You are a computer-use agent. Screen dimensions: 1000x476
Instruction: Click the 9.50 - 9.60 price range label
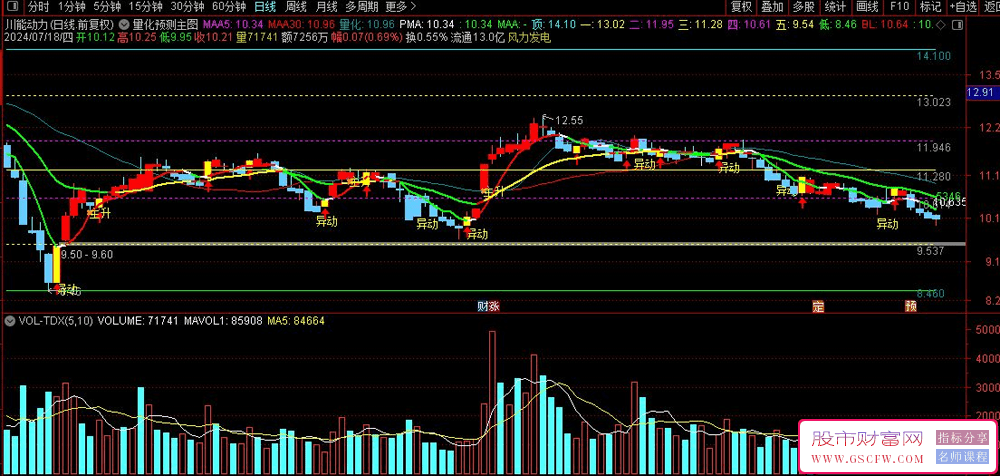click(87, 254)
